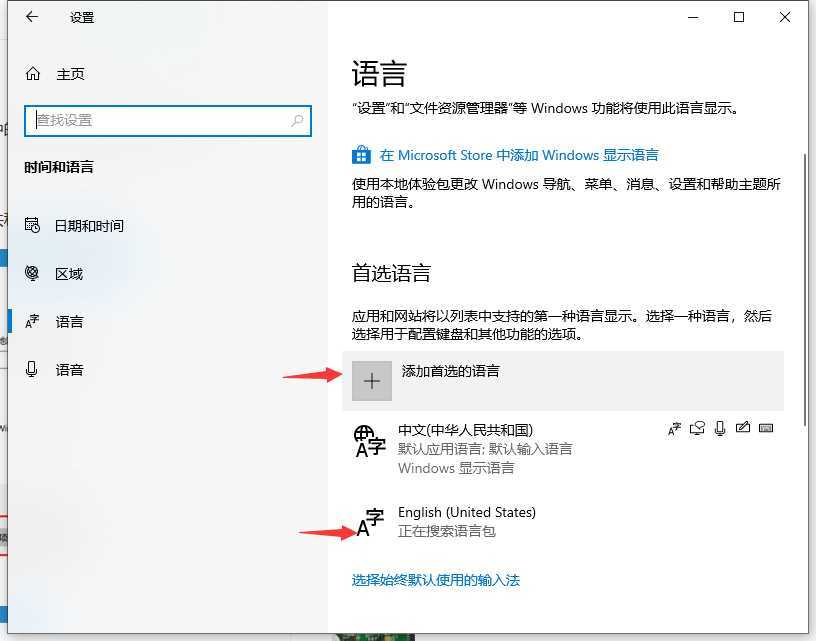Minimize the Settings window
This screenshot has height=641, width=816.
(x=693, y=17)
